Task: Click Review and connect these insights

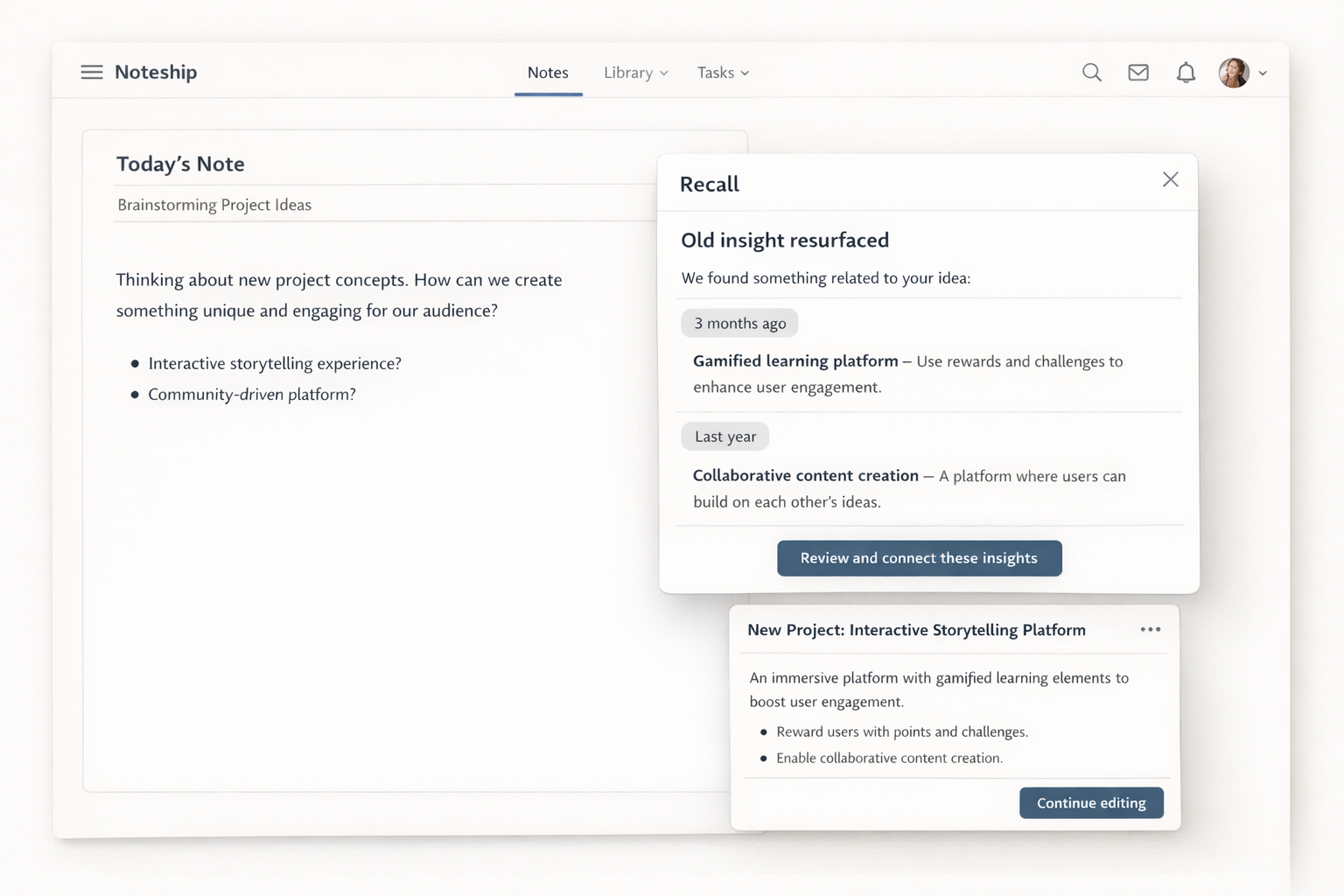Action: pos(919,558)
